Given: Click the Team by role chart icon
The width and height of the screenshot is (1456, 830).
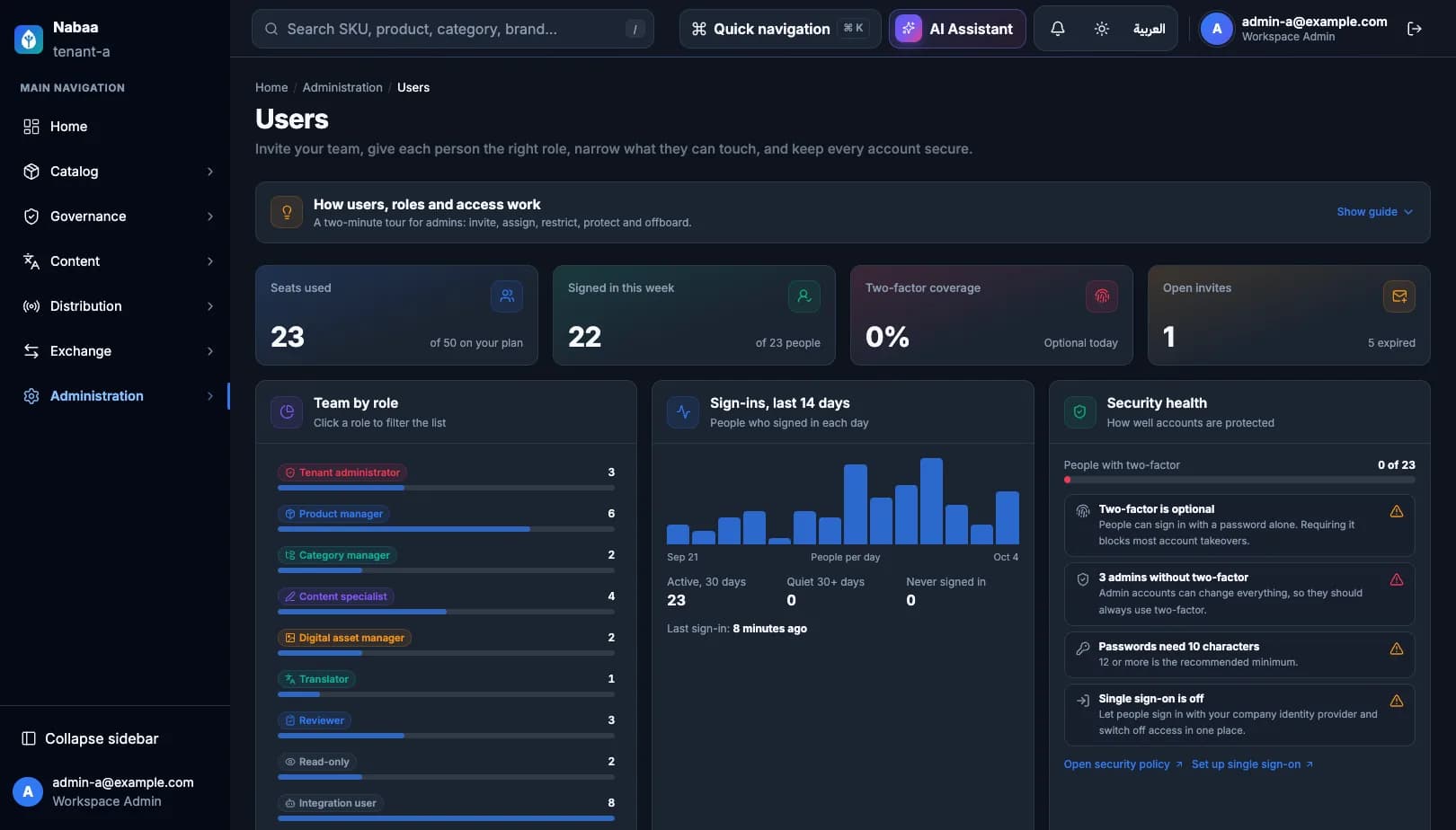Looking at the screenshot, I should [x=287, y=411].
